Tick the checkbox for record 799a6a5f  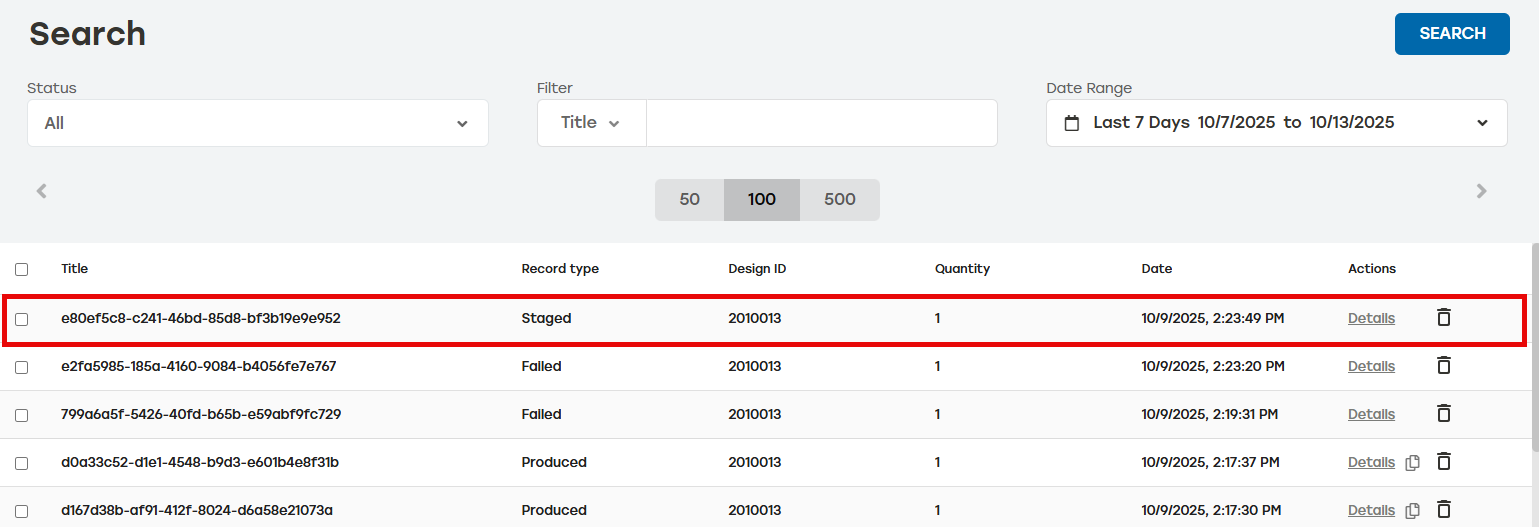click(22, 415)
